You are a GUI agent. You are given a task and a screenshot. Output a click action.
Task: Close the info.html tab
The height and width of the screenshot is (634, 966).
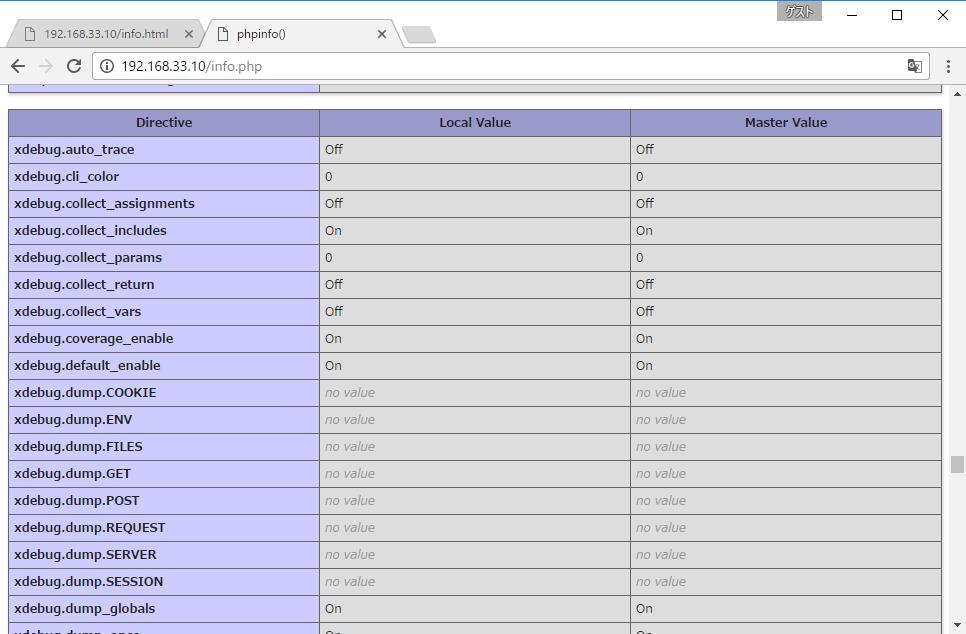point(189,33)
